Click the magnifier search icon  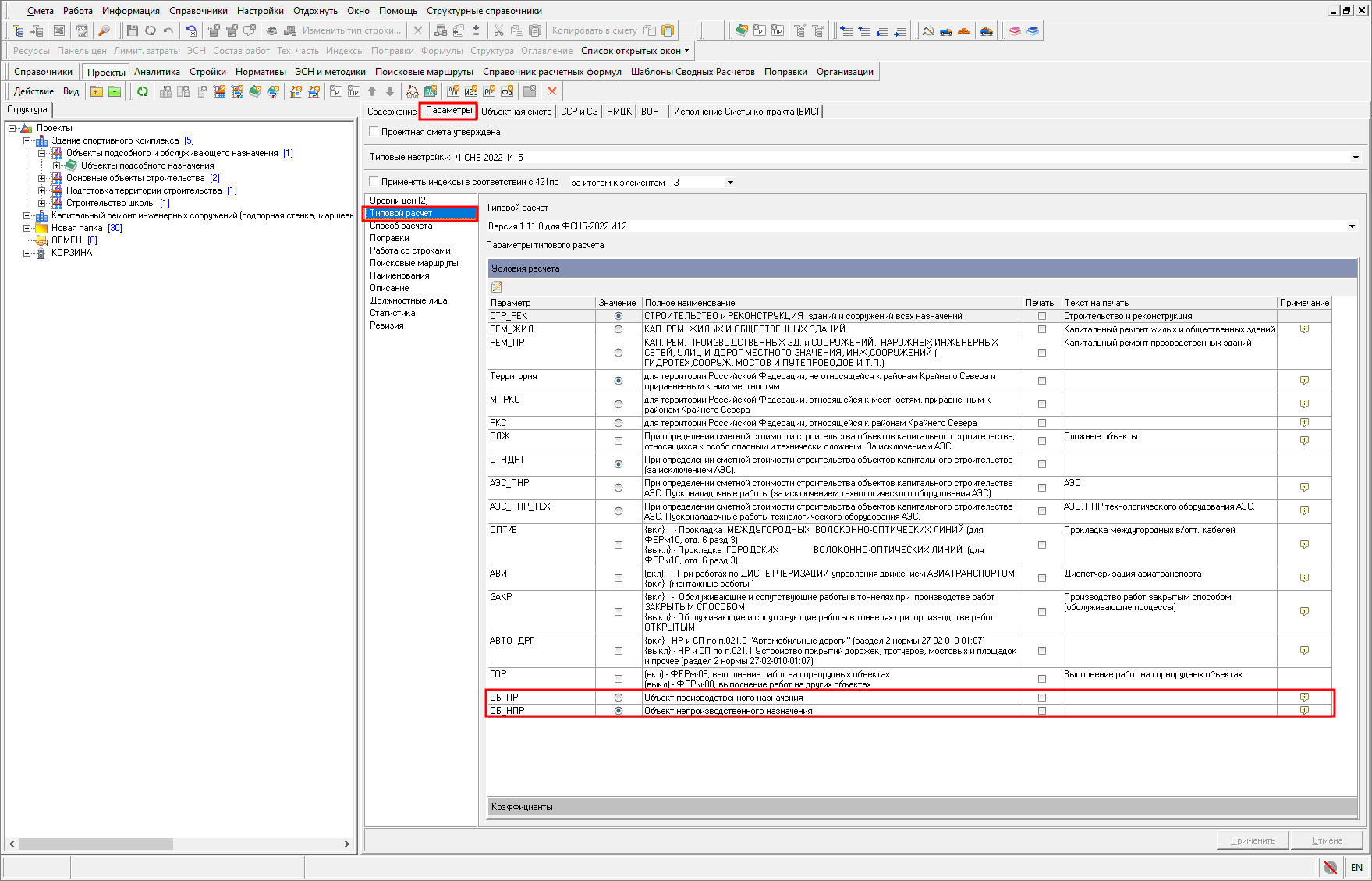[104, 30]
